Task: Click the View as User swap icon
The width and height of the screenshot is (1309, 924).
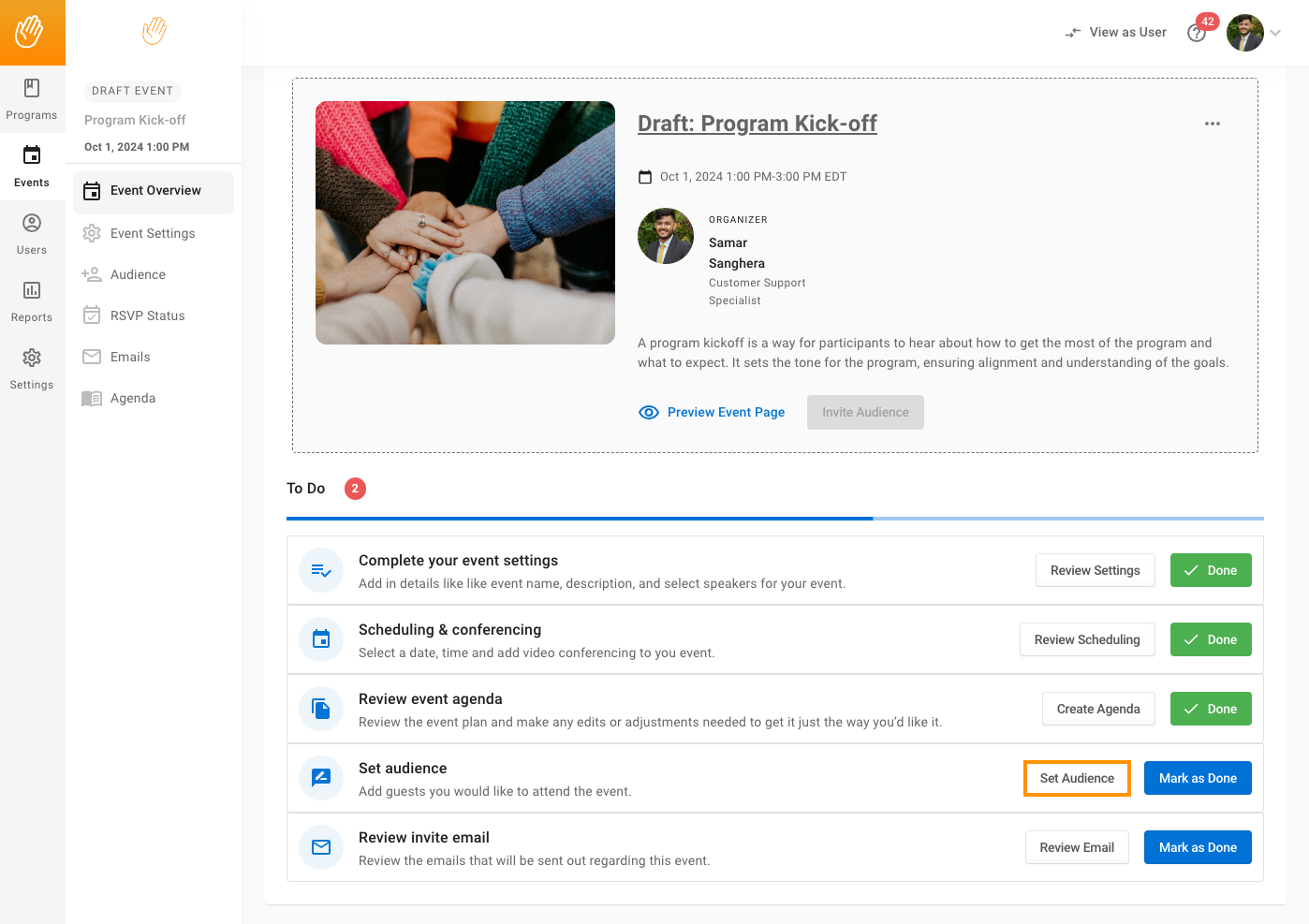Action: [x=1073, y=33]
